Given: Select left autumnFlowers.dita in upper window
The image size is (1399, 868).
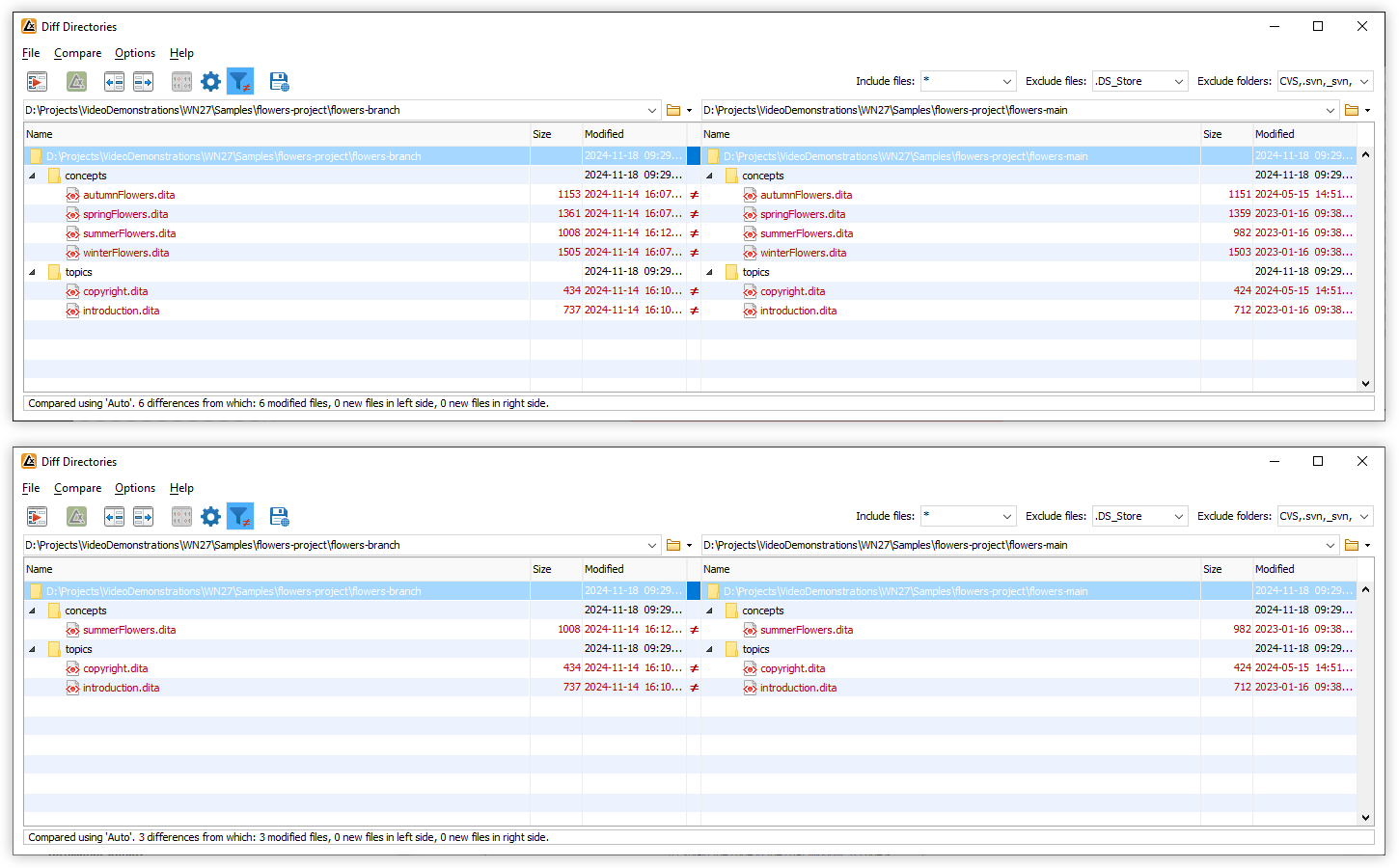Looking at the screenshot, I should (x=128, y=195).
